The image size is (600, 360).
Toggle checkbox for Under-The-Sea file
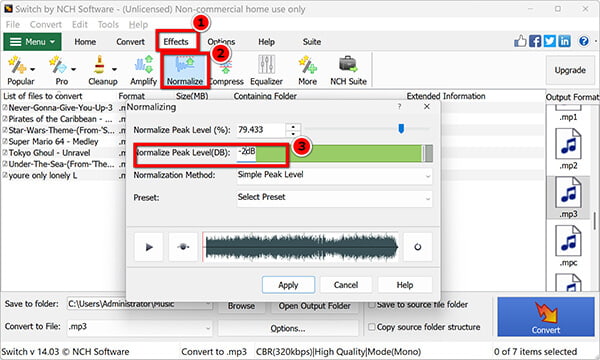(5, 164)
